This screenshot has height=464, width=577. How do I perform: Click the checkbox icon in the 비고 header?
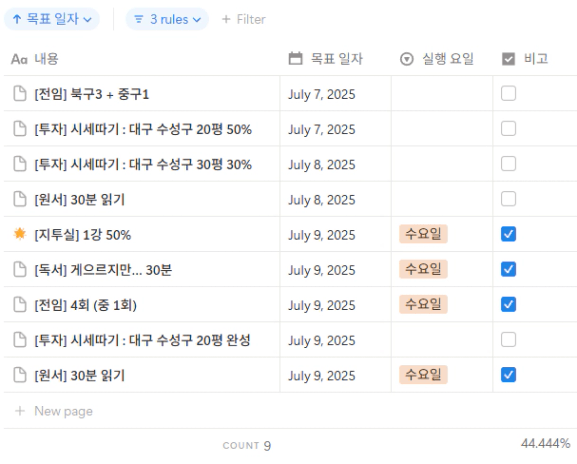[509, 59]
